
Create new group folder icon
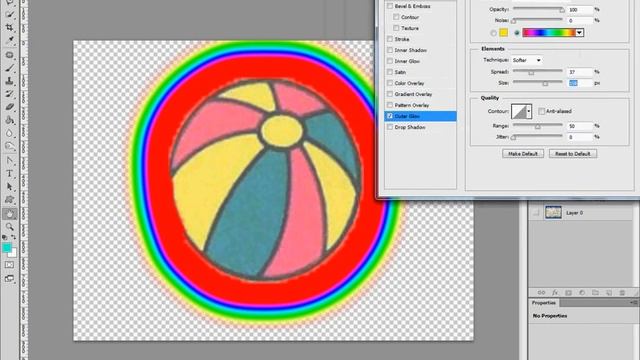595,293
